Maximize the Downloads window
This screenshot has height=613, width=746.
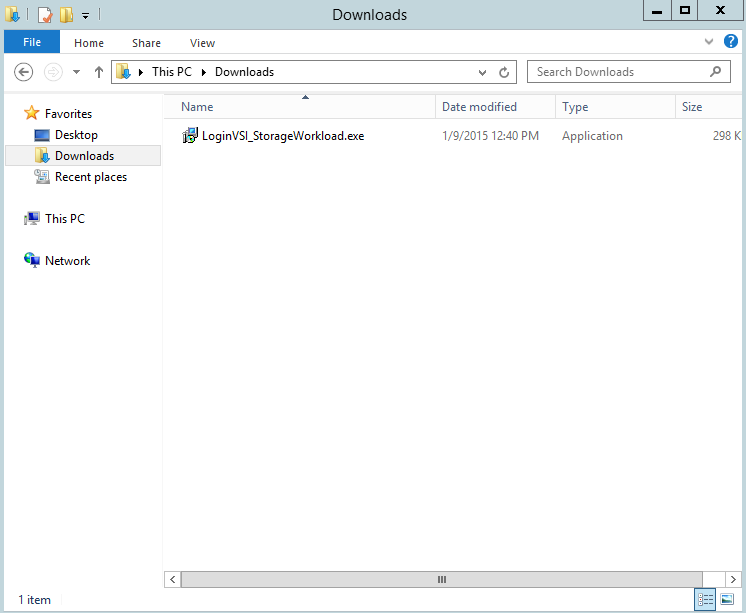pyautogui.click(x=685, y=10)
